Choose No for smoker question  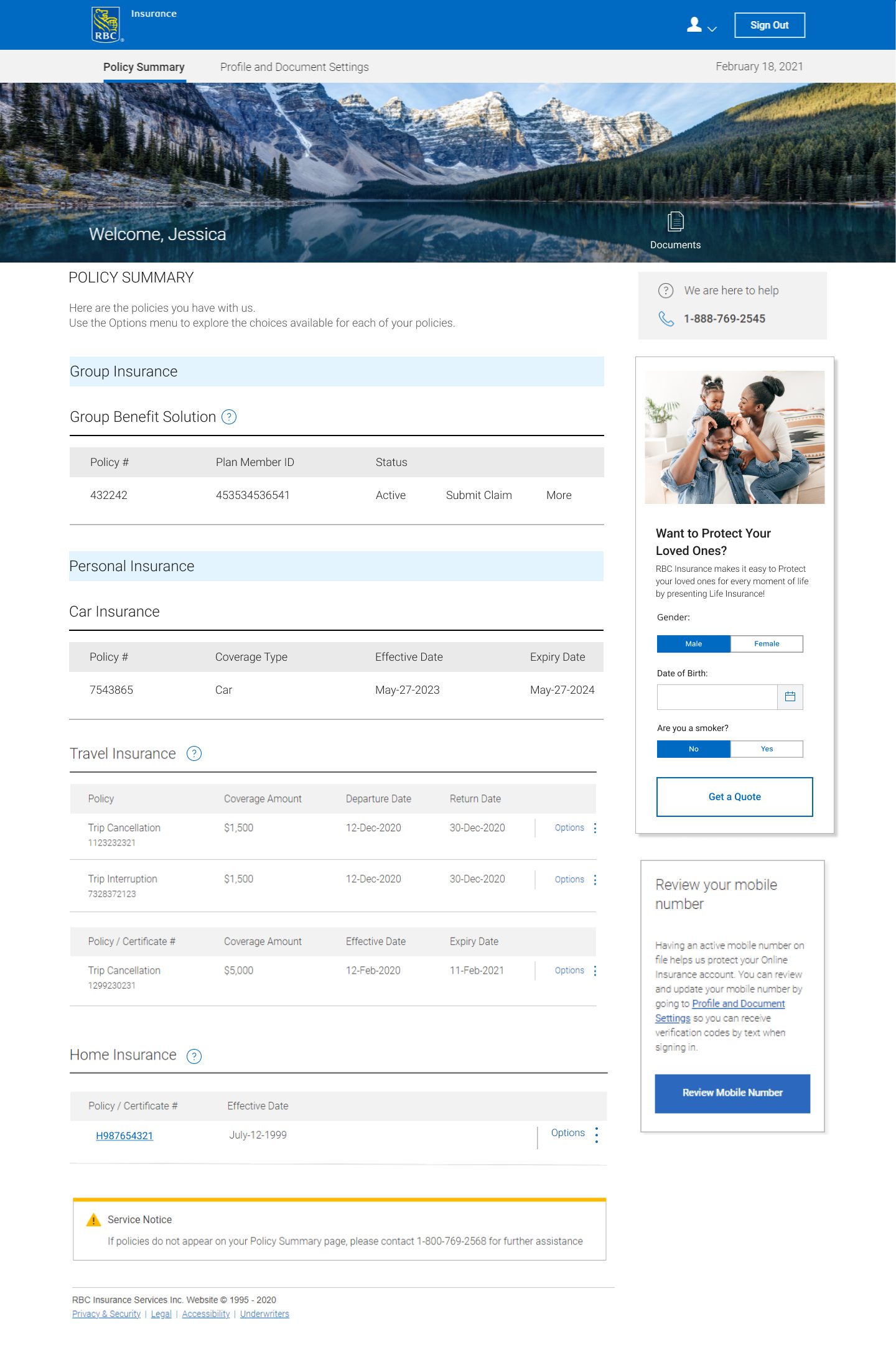(694, 749)
